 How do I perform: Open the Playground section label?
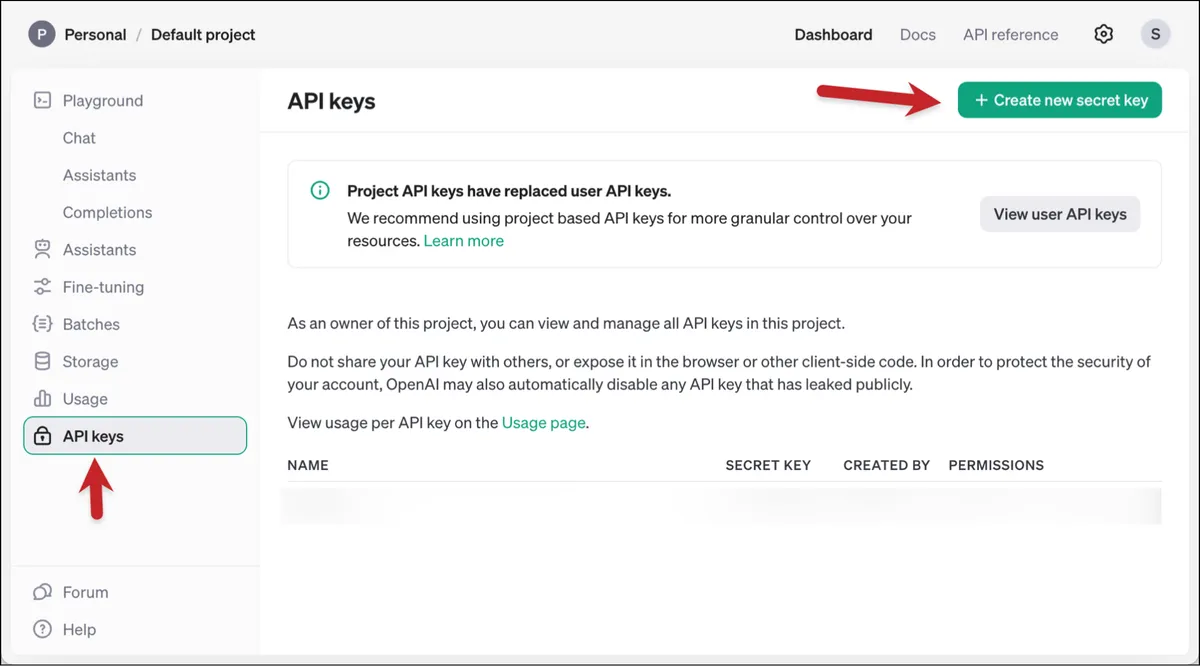click(103, 100)
